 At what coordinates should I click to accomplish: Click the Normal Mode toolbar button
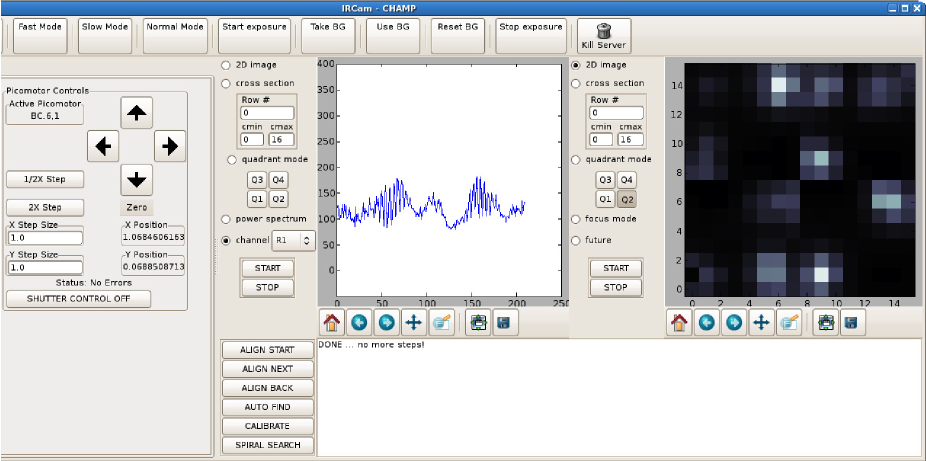(175, 36)
